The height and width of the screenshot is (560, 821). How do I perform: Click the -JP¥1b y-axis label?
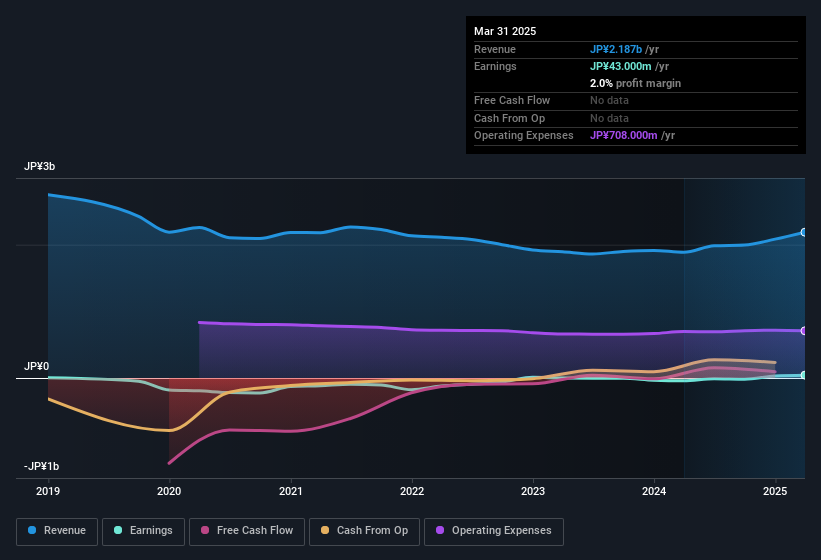click(x=41, y=466)
